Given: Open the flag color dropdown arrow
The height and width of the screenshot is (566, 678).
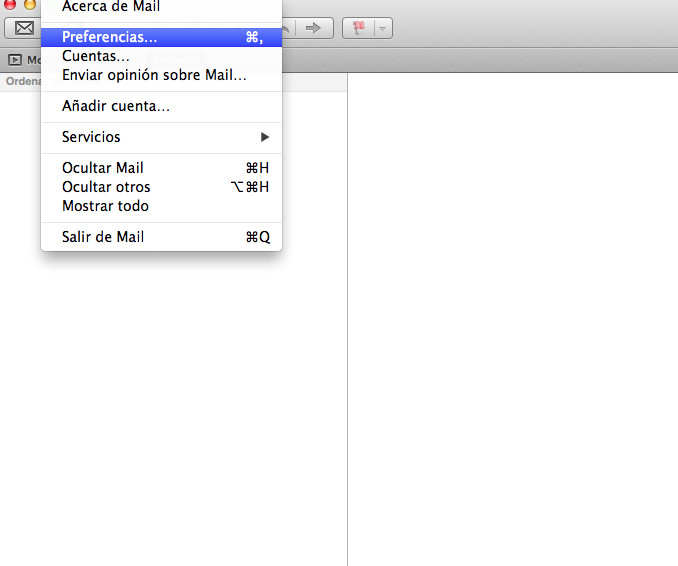Looking at the screenshot, I should [382, 28].
